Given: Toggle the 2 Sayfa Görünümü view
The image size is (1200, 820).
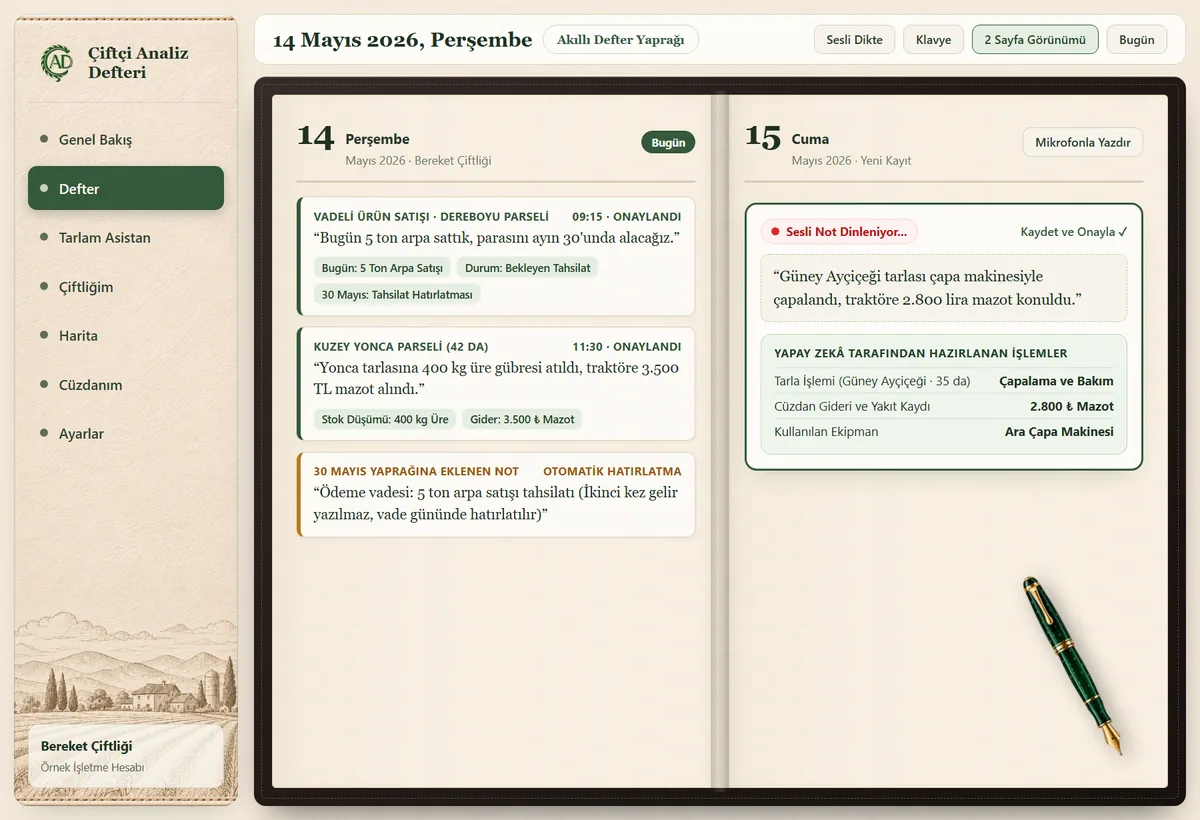Looking at the screenshot, I should coord(1035,40).
